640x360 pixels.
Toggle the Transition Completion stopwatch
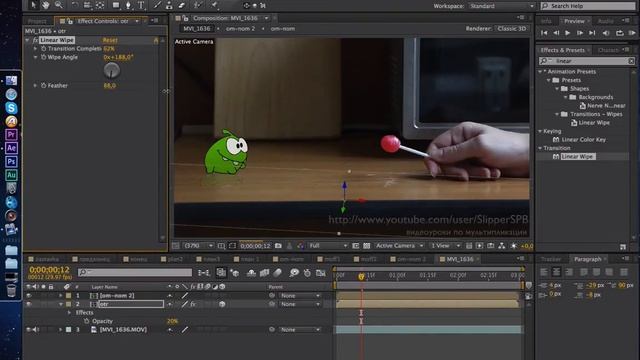coord(43,49)
